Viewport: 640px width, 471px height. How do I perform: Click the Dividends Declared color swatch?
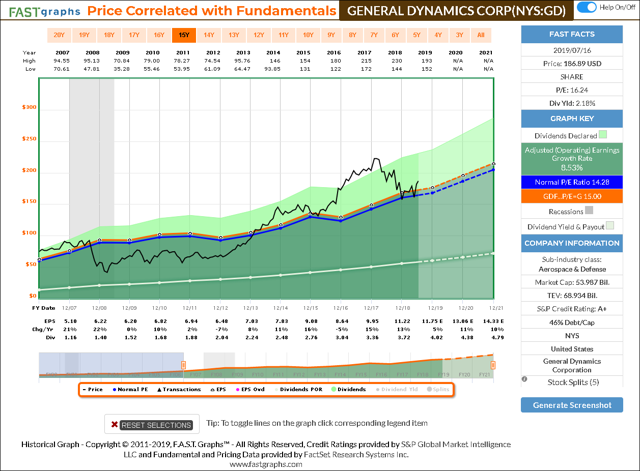click(x=603, y=135)
